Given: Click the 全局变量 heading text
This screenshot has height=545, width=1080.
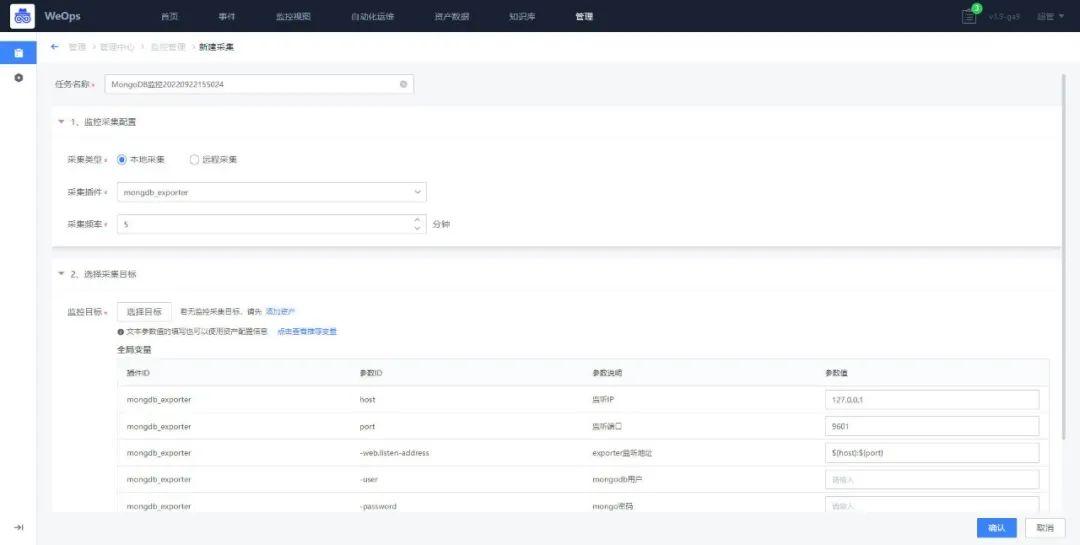Looking at the screenshot, I should (134, 350).
